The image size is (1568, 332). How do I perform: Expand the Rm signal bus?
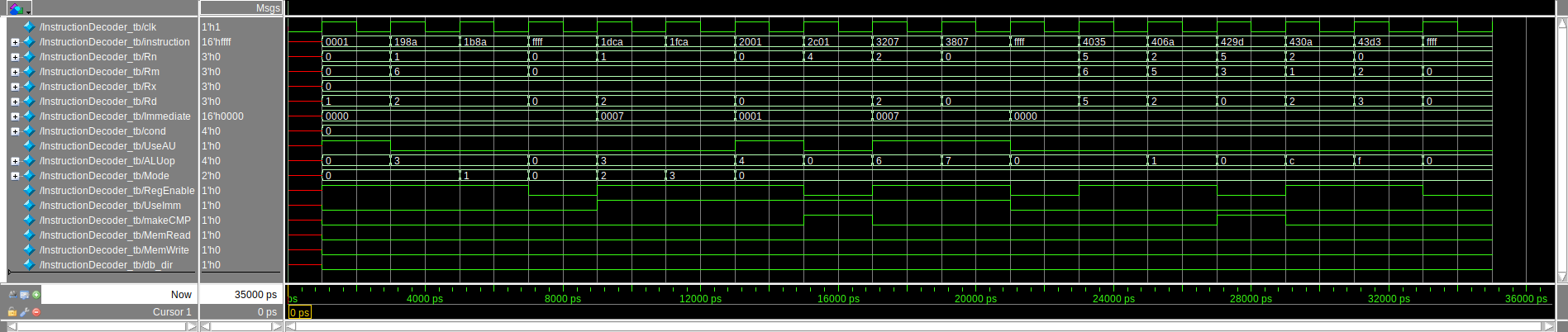pos(15,72)
